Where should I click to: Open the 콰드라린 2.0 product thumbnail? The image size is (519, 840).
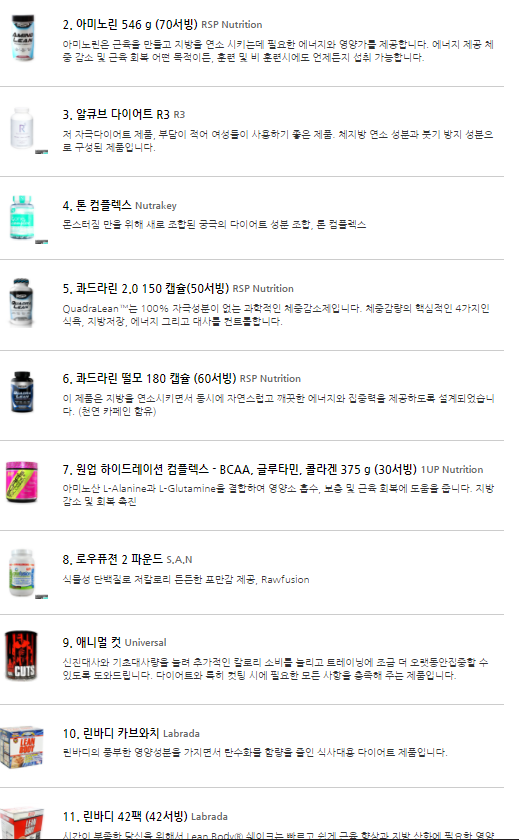(x=21, y=302)
